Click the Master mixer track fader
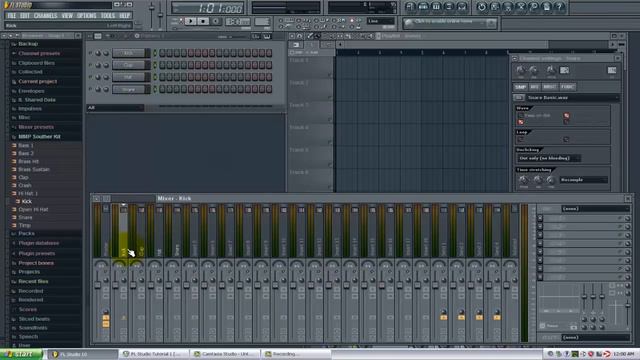640x360 pixels. point(98,286)
